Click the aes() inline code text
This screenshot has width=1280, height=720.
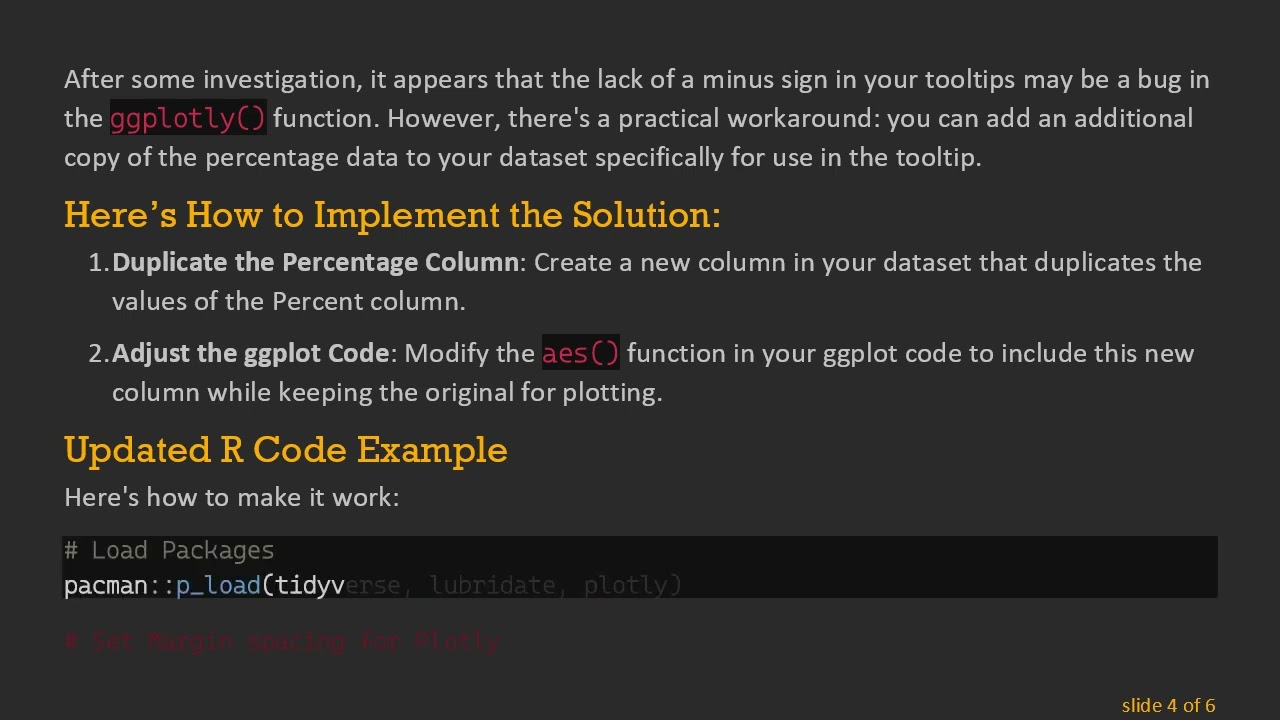pos(580,354)
